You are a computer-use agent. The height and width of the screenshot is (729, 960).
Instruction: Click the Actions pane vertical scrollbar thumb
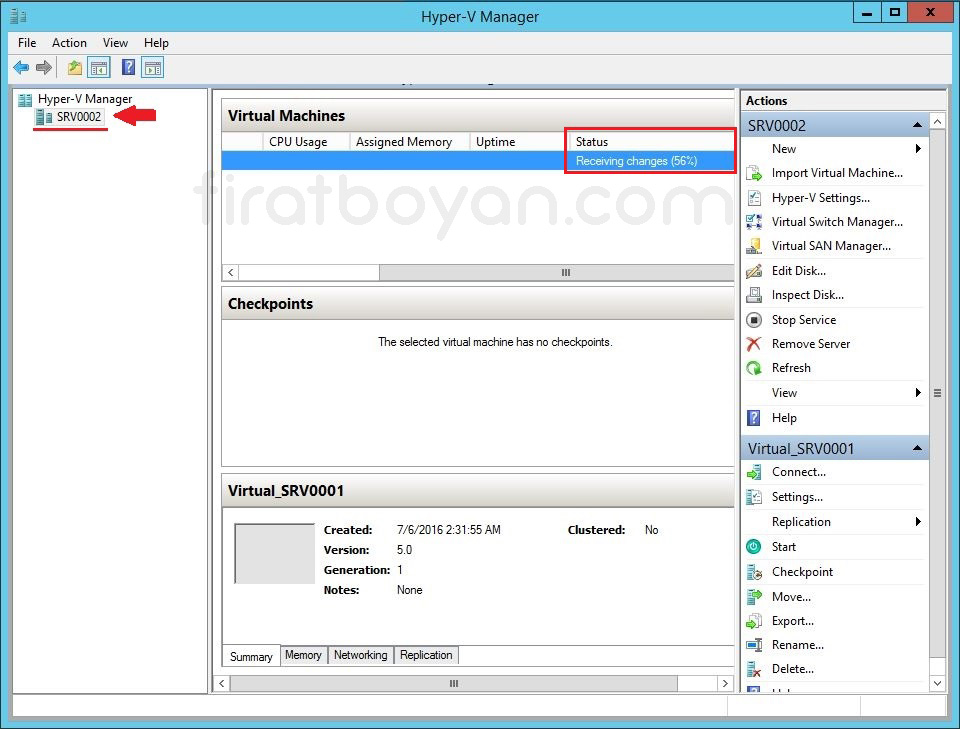click(x=937, y=393)
